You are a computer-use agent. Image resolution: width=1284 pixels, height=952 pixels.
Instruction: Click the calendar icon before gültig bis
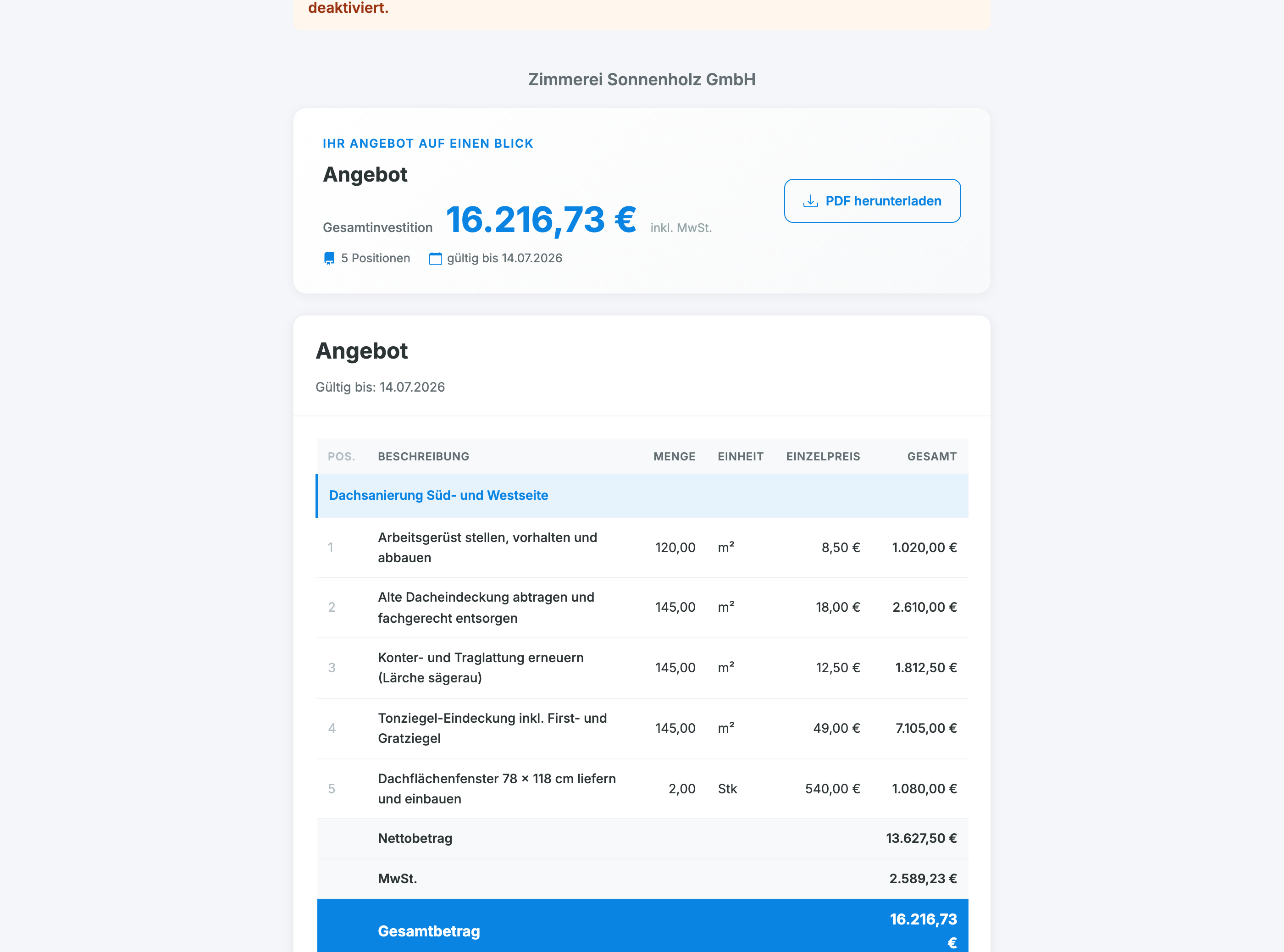pos(436,258)
